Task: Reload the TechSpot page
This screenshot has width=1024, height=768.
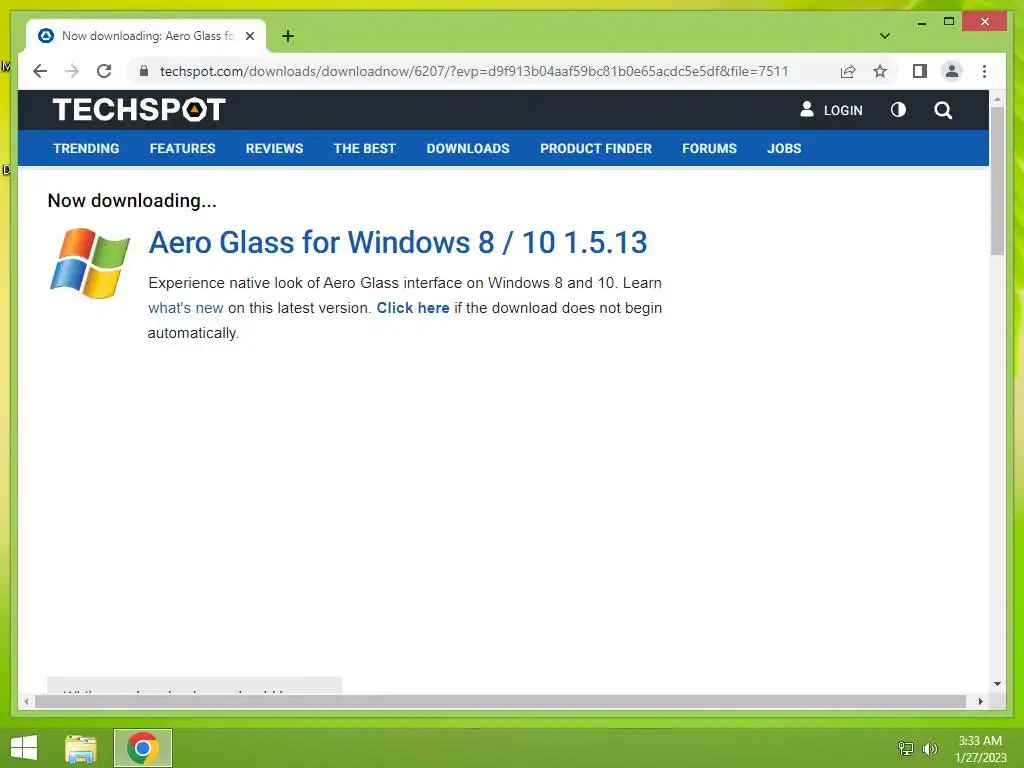Action: pyautogui.click(x=104, y=71)
